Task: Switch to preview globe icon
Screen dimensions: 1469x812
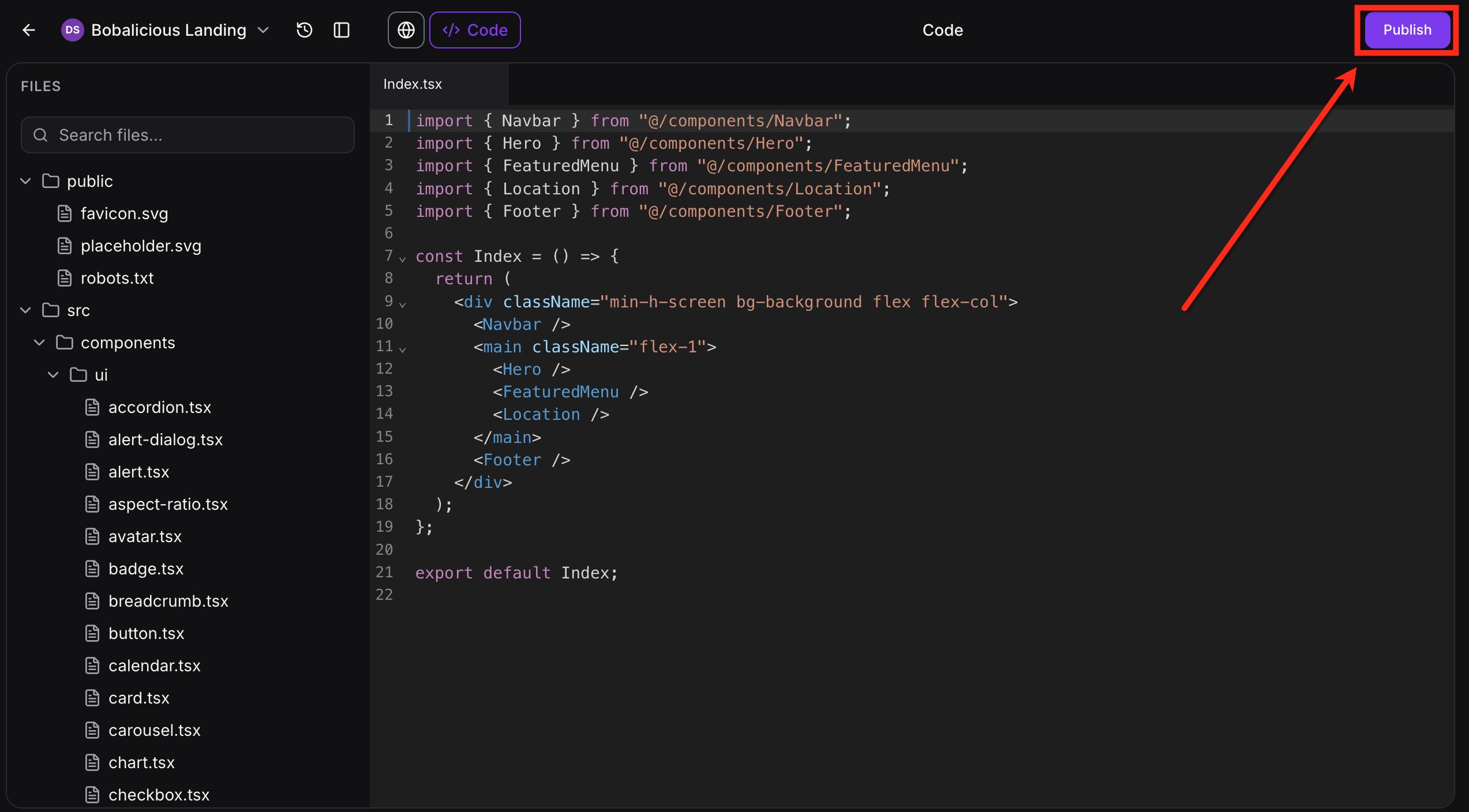Action: 406,30
